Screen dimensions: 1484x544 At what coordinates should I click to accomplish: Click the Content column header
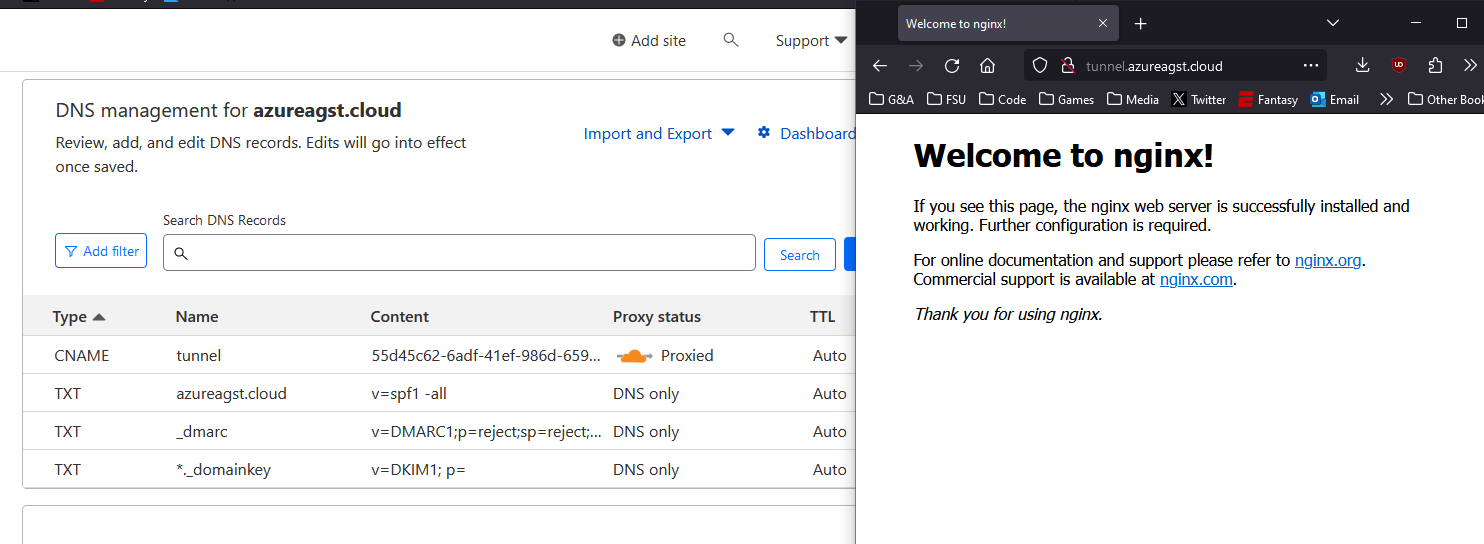point(399,317)
